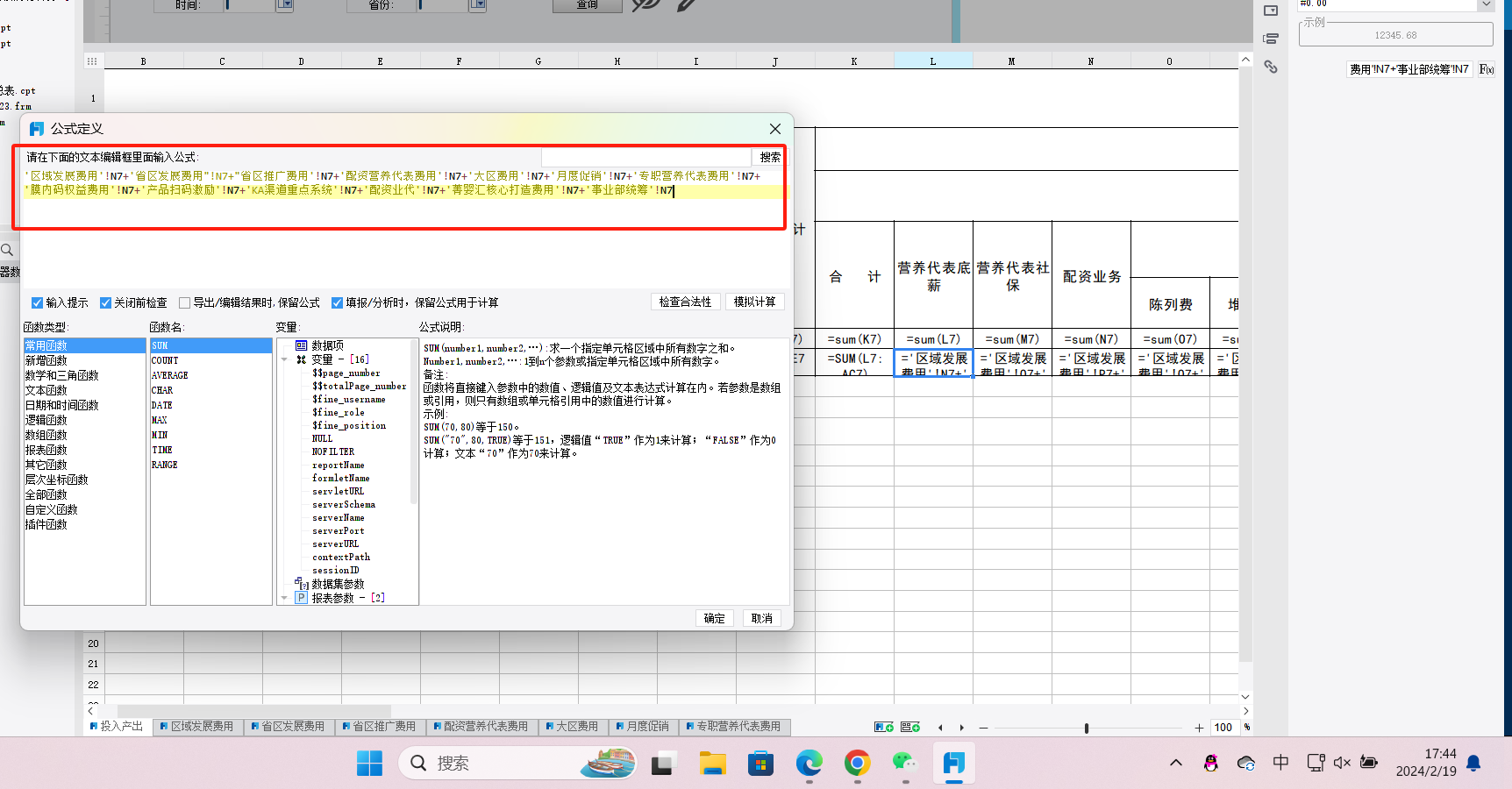
Task: Select $fine_username variable in tree
Action: pos(349,399)
